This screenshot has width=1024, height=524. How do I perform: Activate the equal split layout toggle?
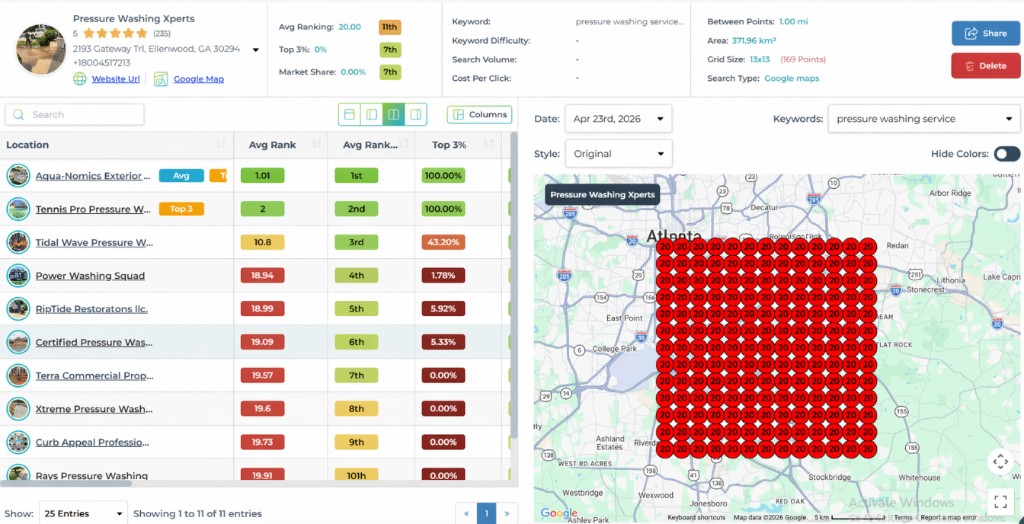click(x=394, y=115)
